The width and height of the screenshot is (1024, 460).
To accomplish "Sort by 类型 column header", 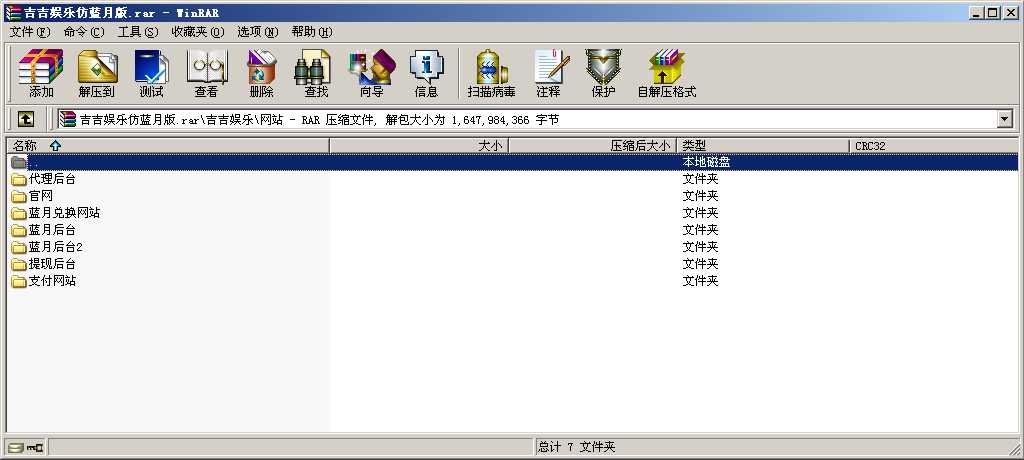I will 763,146.
